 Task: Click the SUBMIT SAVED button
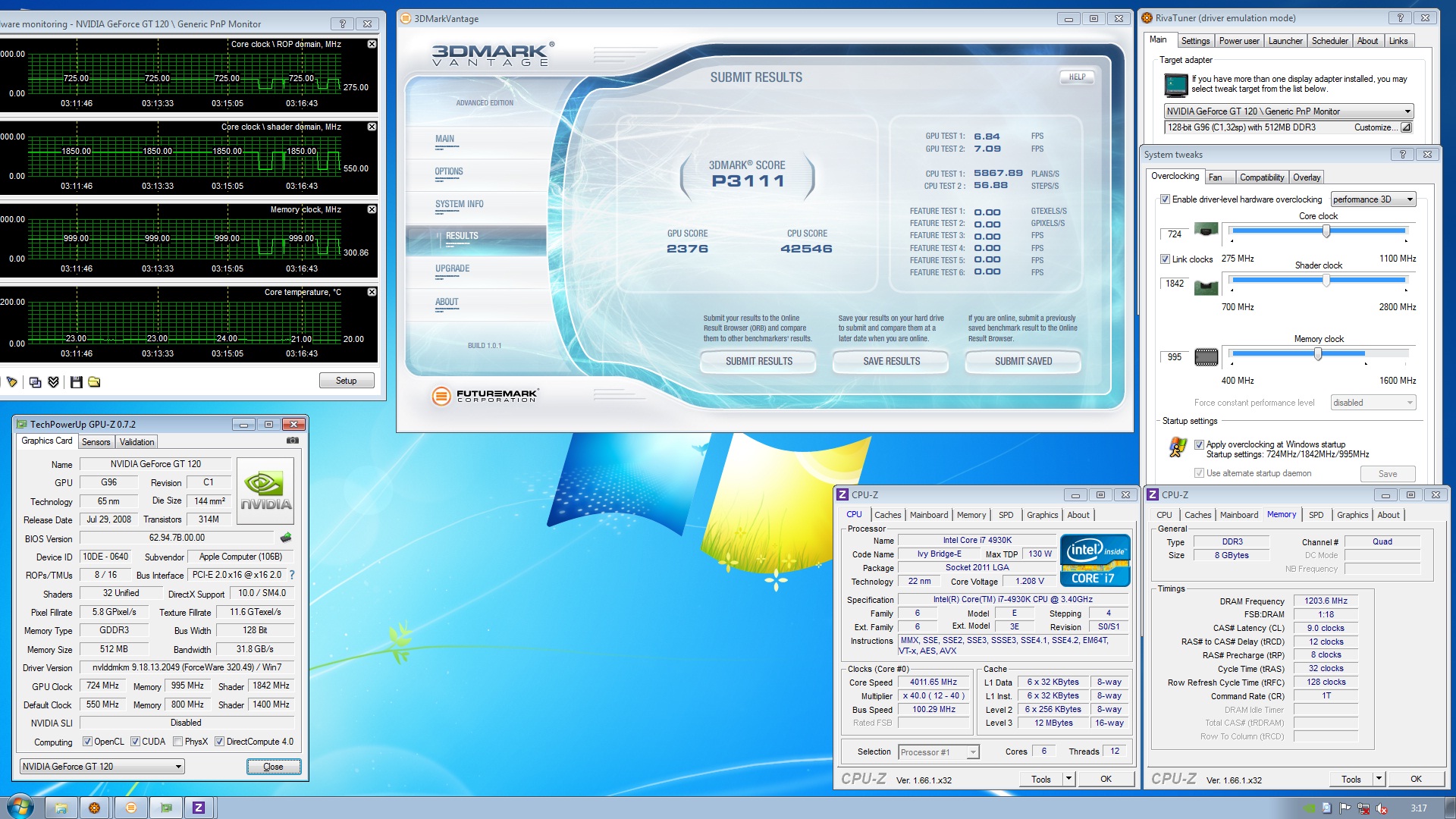click(x=1023, y=362)
